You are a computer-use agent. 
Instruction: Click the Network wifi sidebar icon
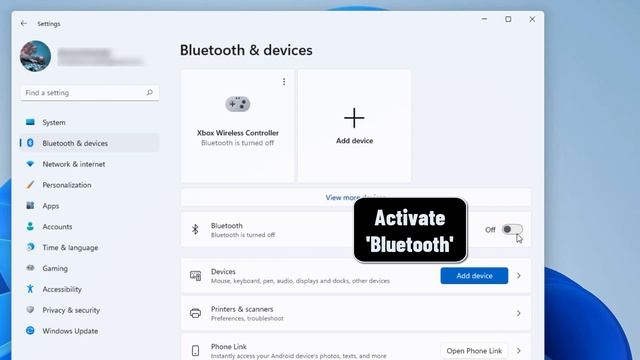(x=30, y=164)
